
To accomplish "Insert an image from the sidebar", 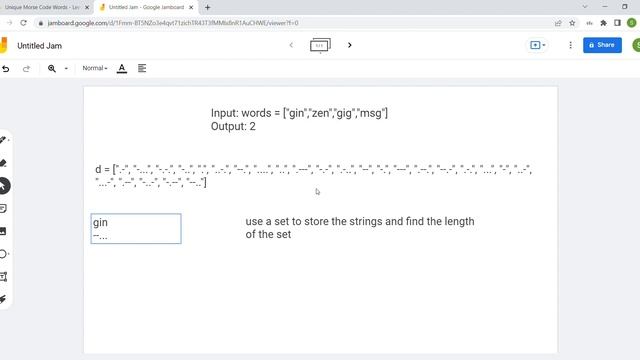I will tap(3, 231).
